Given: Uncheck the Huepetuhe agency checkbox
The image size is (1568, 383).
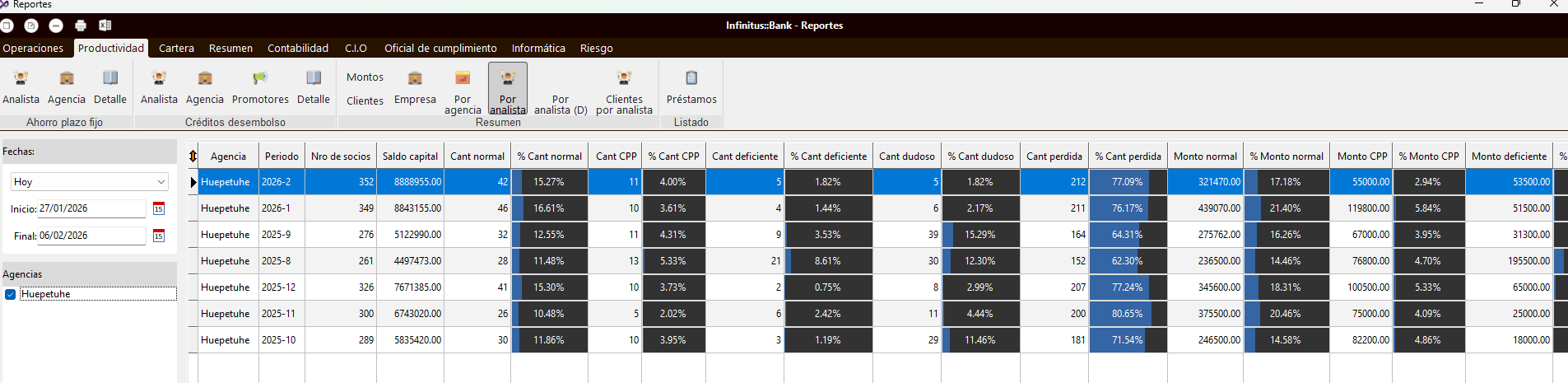Looking at the screenshot, I should point(11,294).
